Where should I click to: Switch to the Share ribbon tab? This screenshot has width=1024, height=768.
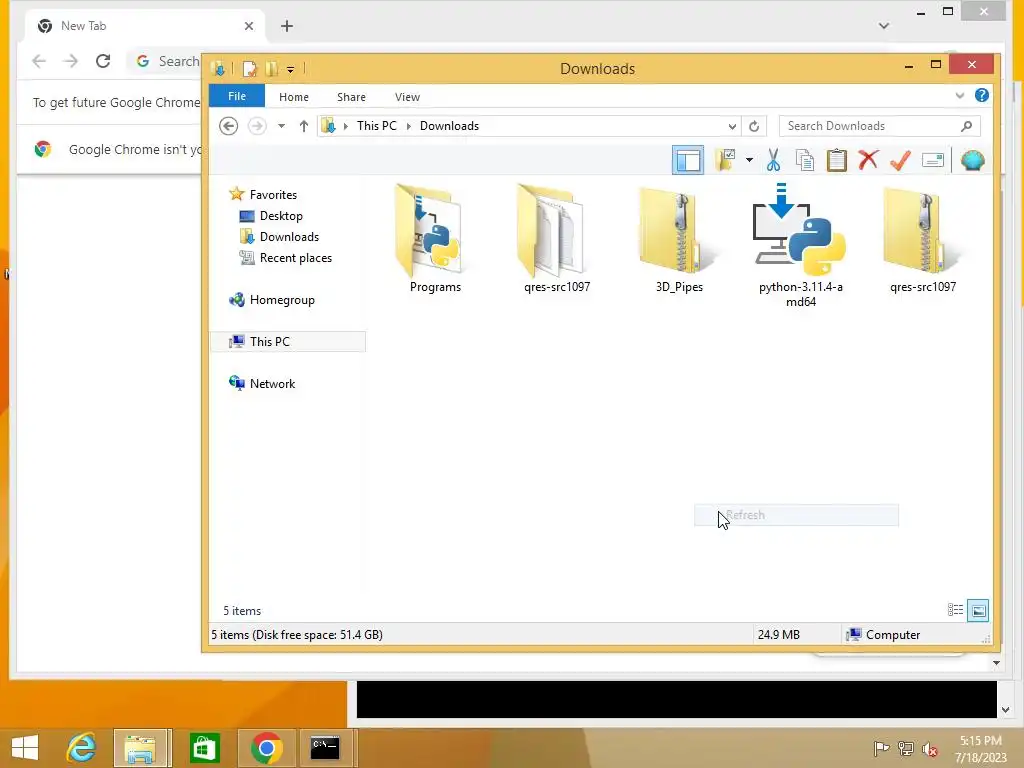[351, 97]
